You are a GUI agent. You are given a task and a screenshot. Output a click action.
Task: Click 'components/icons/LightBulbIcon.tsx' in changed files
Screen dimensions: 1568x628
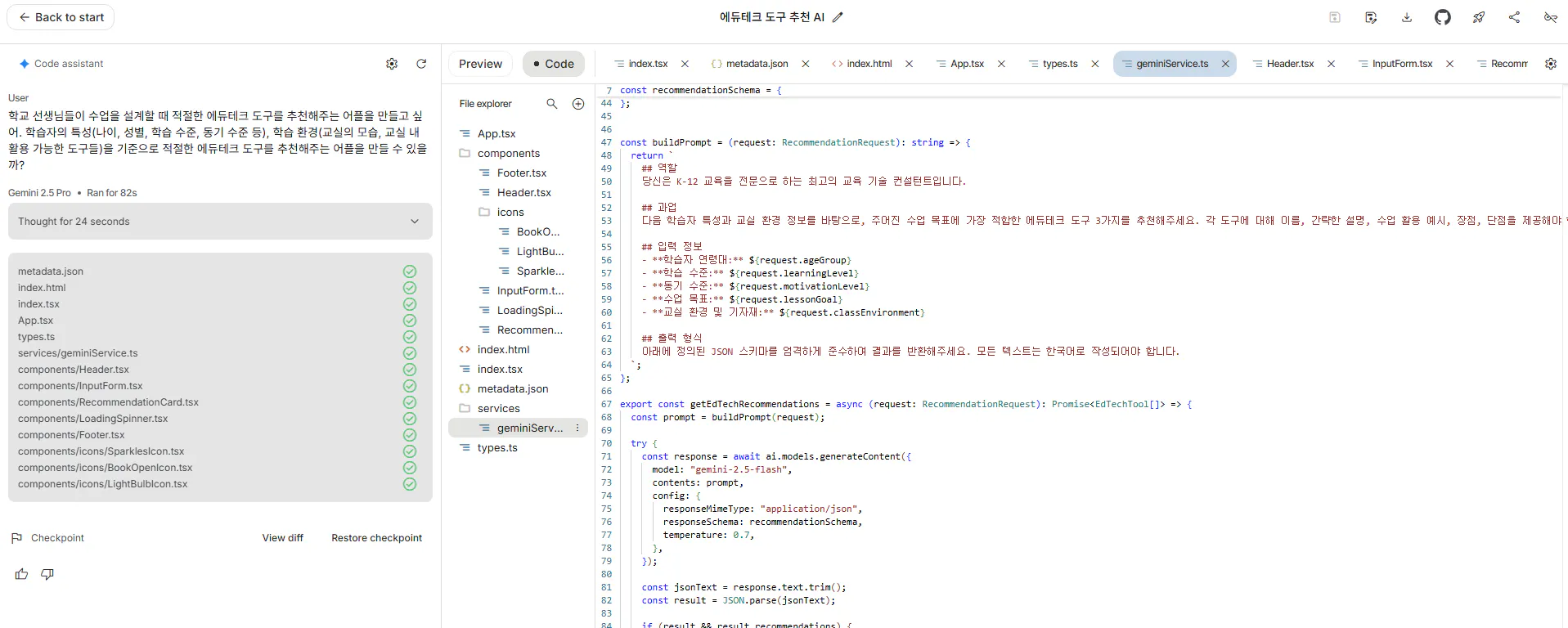coord(102,484)
